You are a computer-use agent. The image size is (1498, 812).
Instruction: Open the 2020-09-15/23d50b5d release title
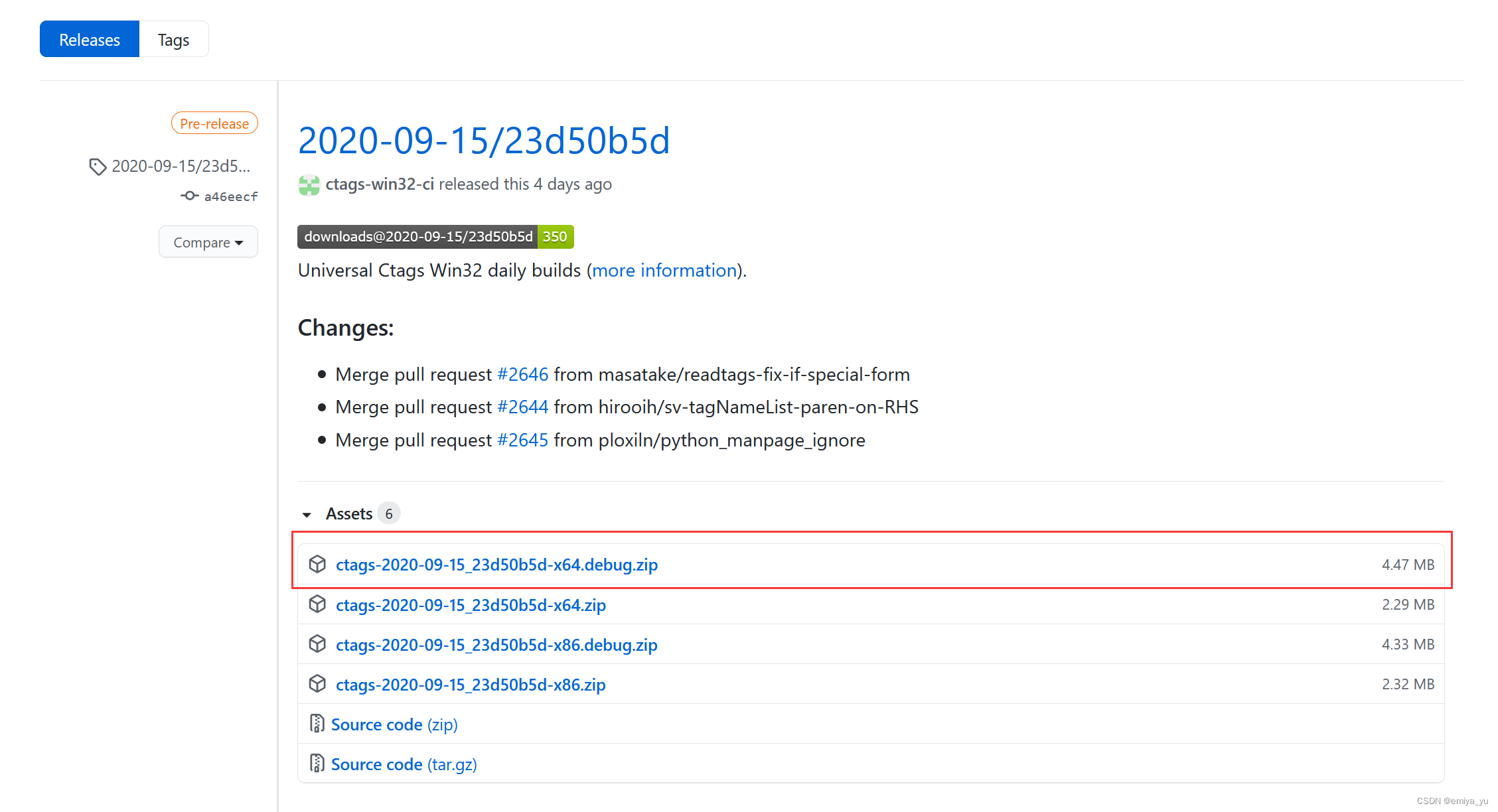pos(484,141)
